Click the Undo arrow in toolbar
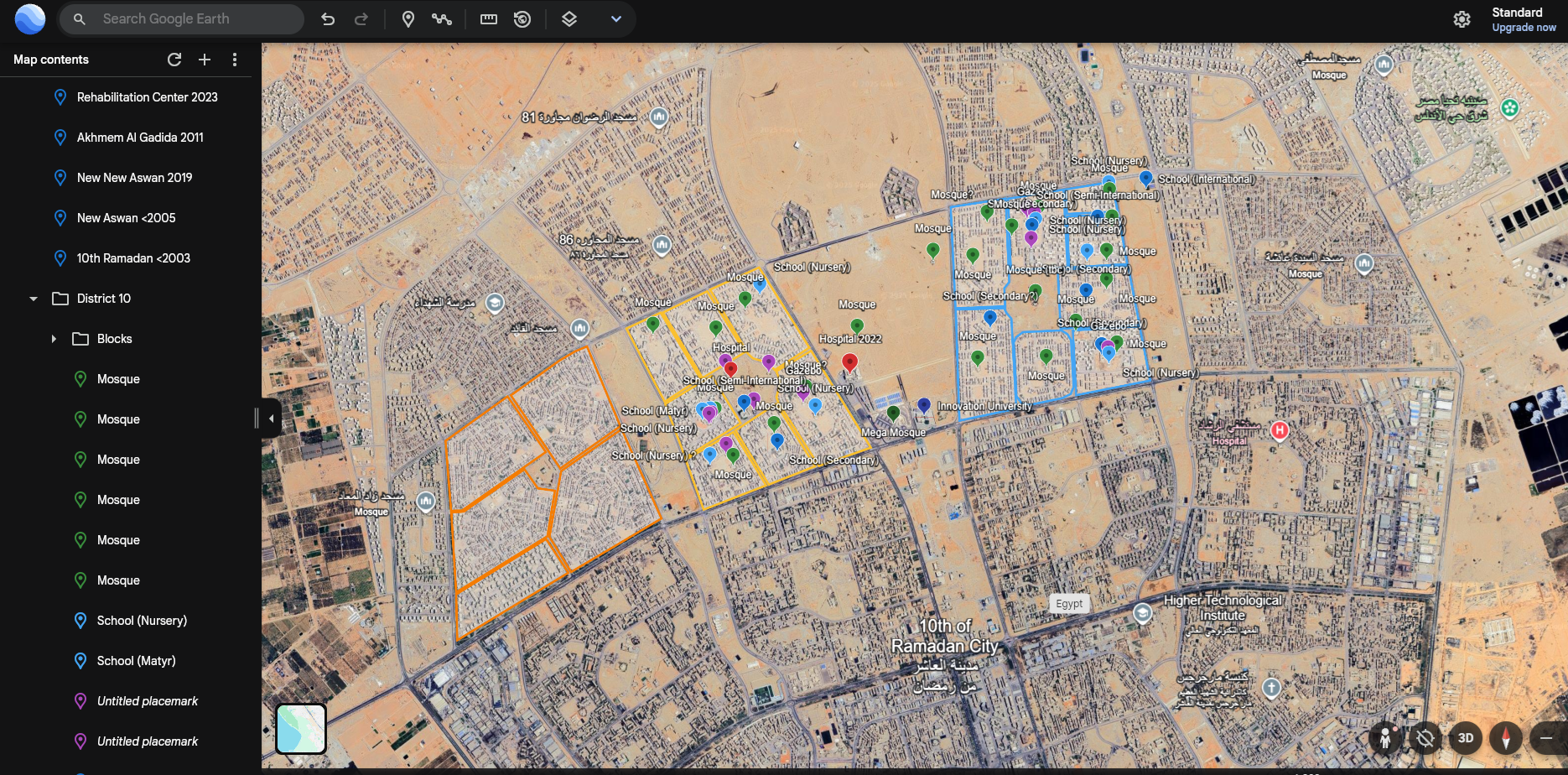 tap(328, 19)
